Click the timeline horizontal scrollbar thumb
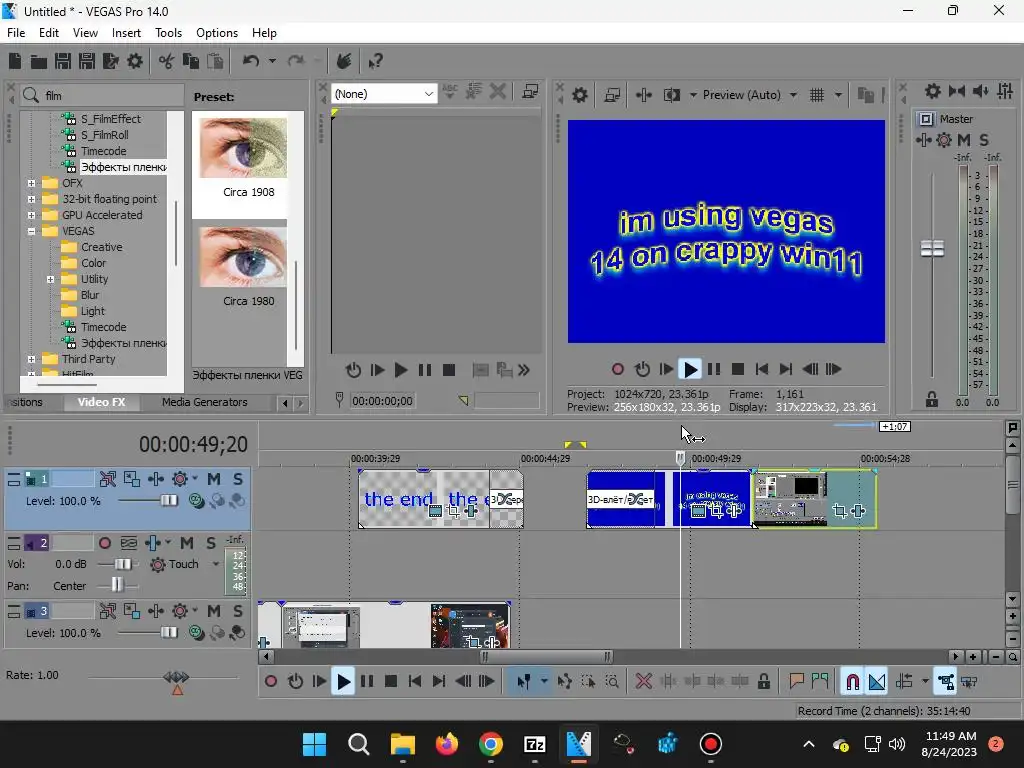The height and width of the screenshot is (768, 1024). [546, 657]
